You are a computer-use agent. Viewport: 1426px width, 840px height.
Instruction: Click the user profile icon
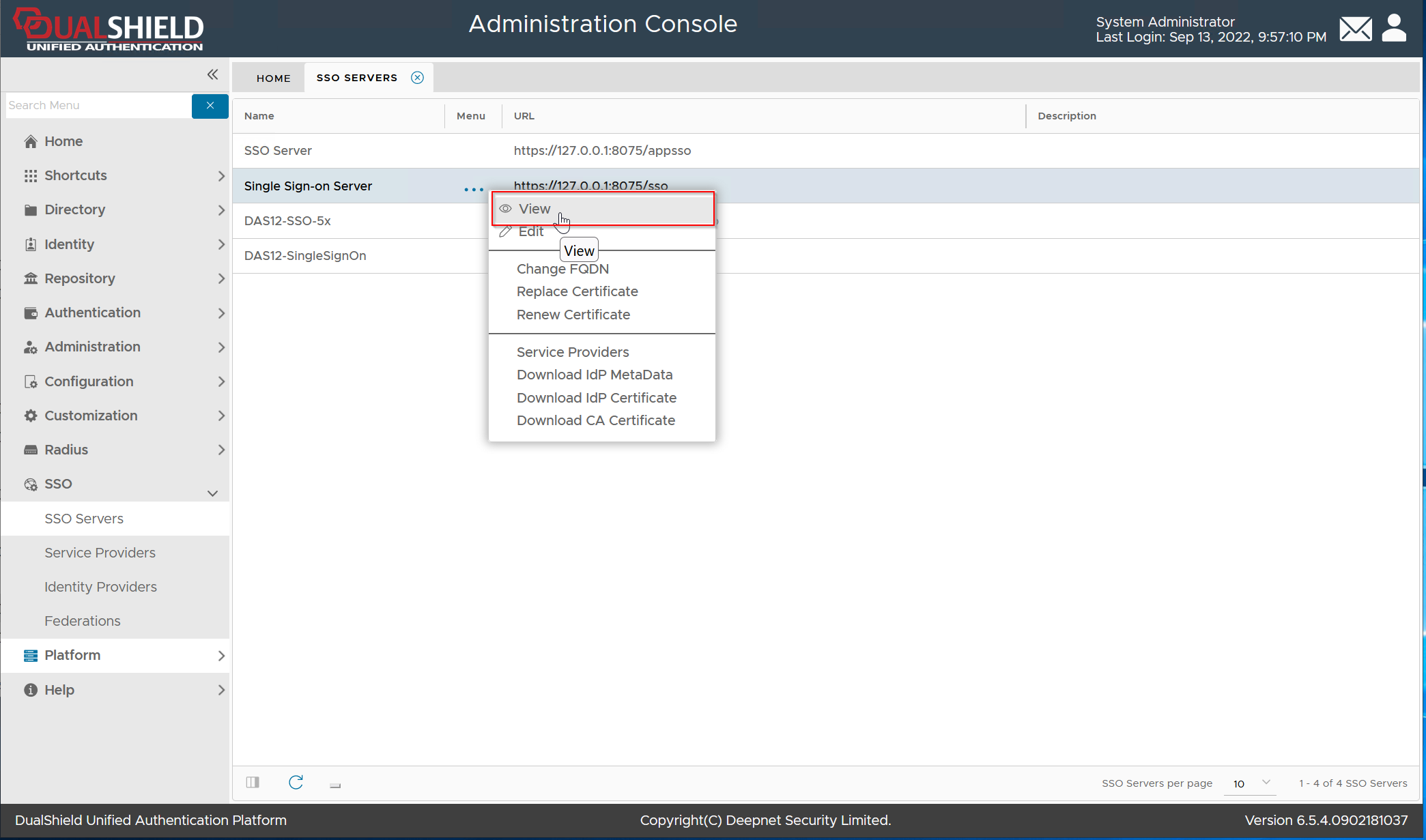click(x=1394, y=28)
